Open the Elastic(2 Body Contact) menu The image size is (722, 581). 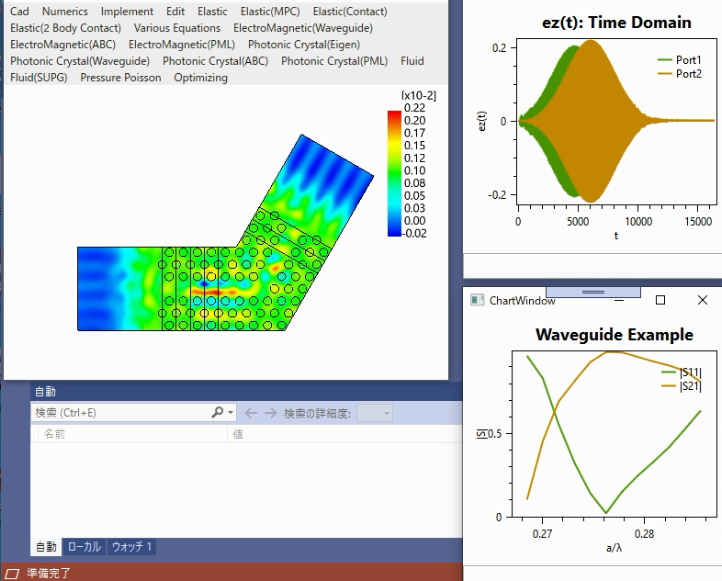click(x=65, y=28)
